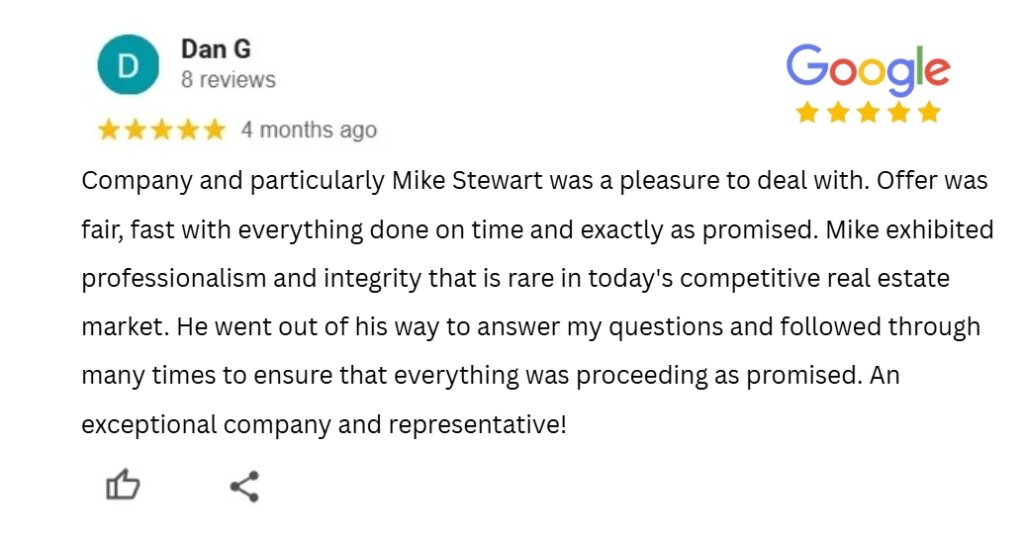1024x537 pixels.
Task: Click the Google logo
Action: click(x=867, y=69)
